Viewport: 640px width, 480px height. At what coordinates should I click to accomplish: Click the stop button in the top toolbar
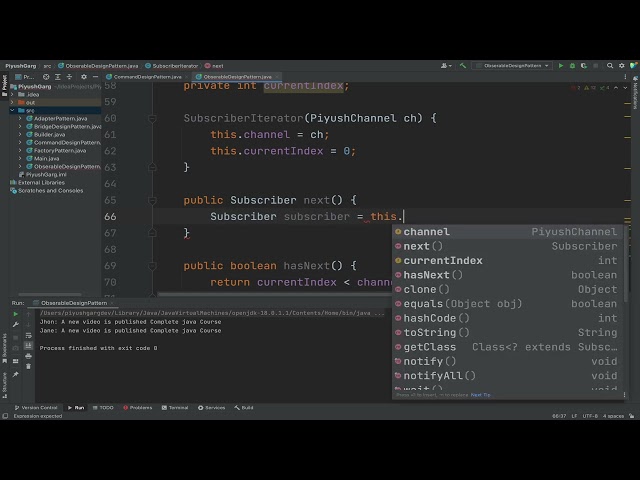[x=596, y=66]
